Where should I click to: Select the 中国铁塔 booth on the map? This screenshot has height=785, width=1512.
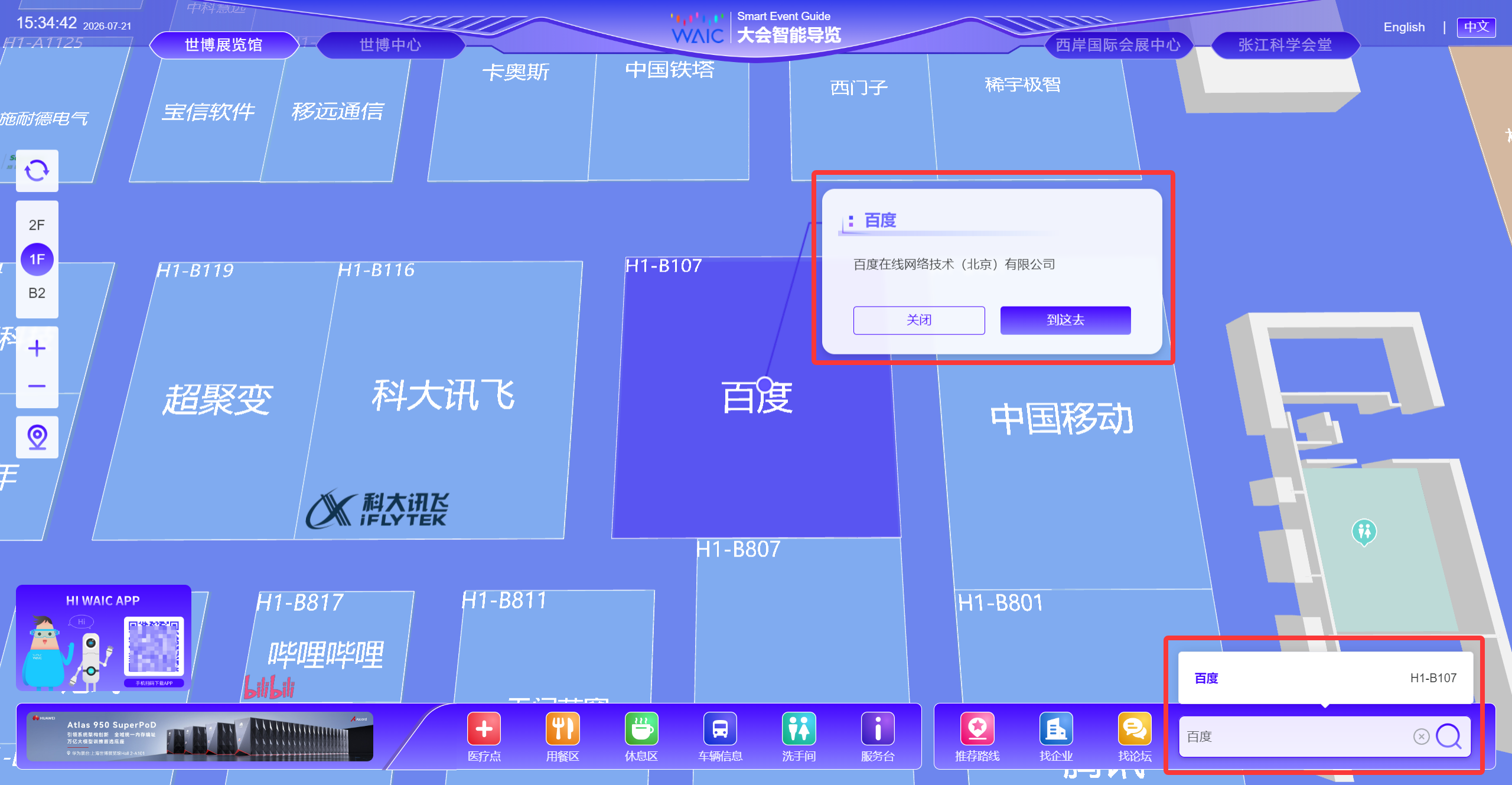pyautogui.click(x=670, y=70)
